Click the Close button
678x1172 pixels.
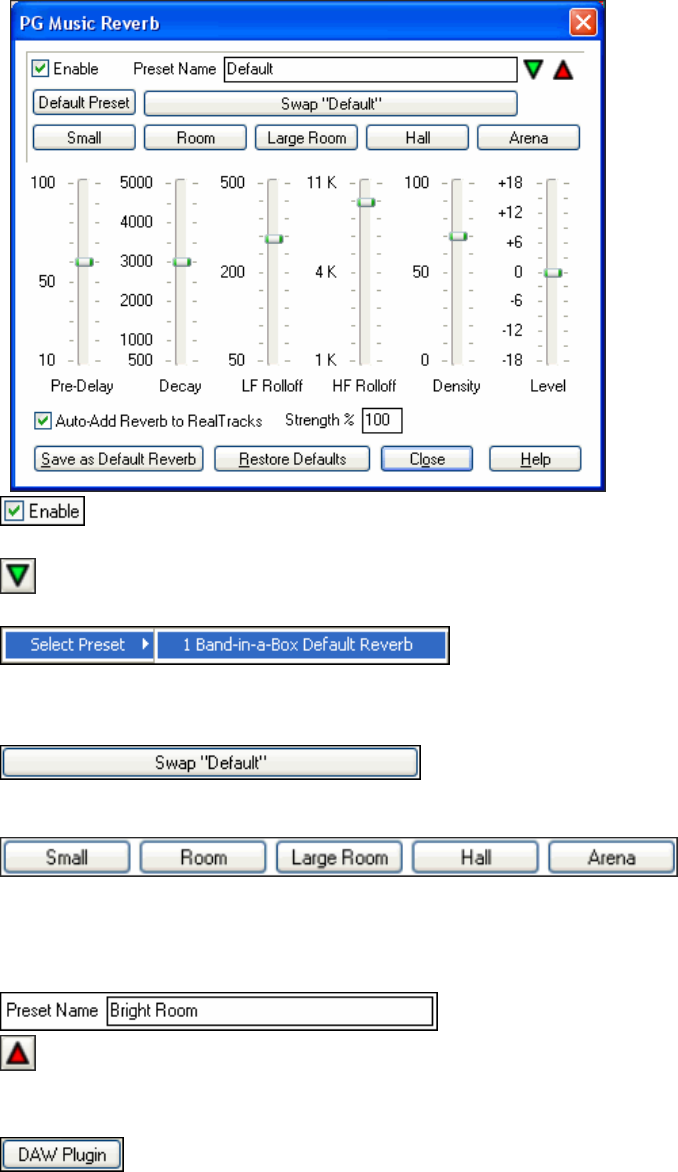427,459
